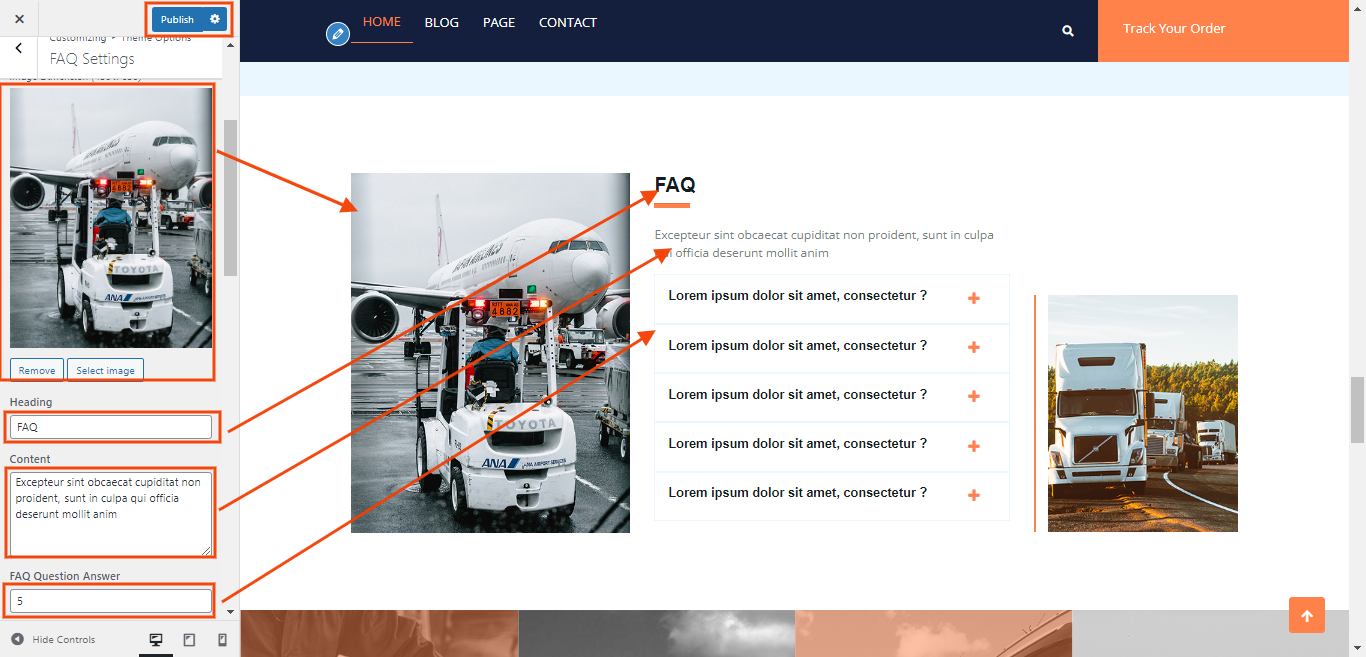Viewport: 1366px width, 657px height.
Task: Open publish settings gear icon
Action: point(215,19)
